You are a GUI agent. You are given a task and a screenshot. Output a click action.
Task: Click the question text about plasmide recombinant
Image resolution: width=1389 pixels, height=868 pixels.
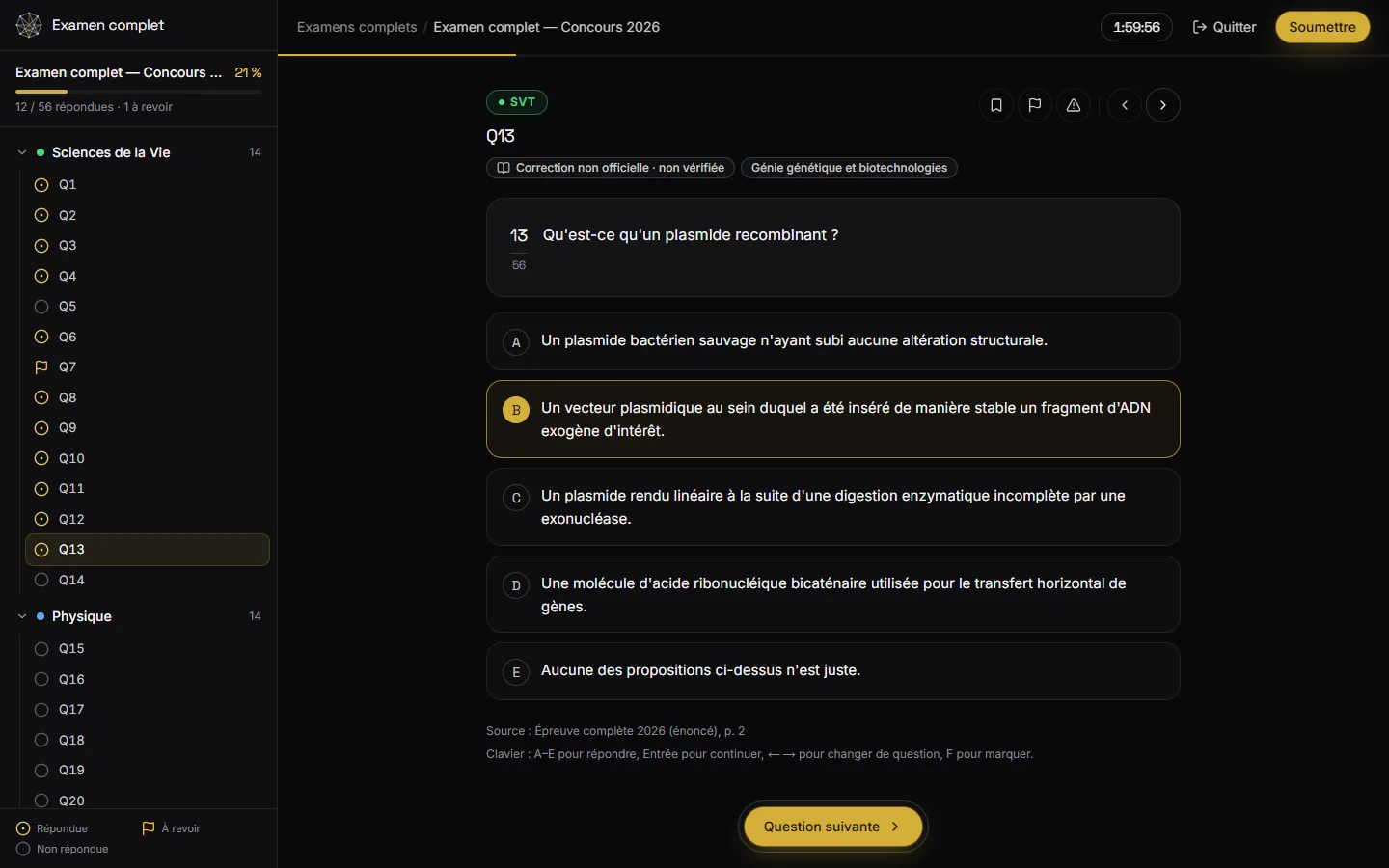[x=691, y=235]
